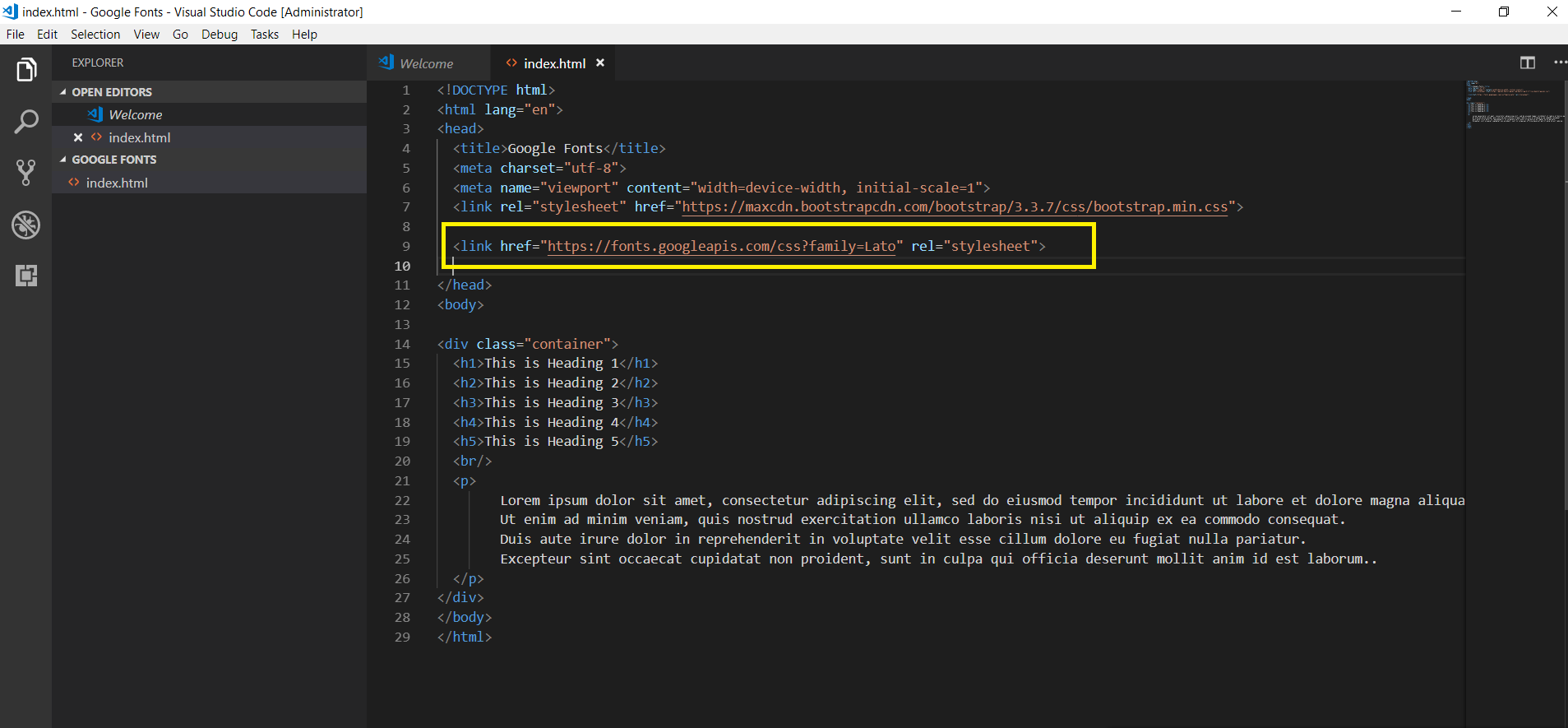Click the 'This is Heading 3' text
Viewport: 1568px width, 728px height.
coord(552,402)
